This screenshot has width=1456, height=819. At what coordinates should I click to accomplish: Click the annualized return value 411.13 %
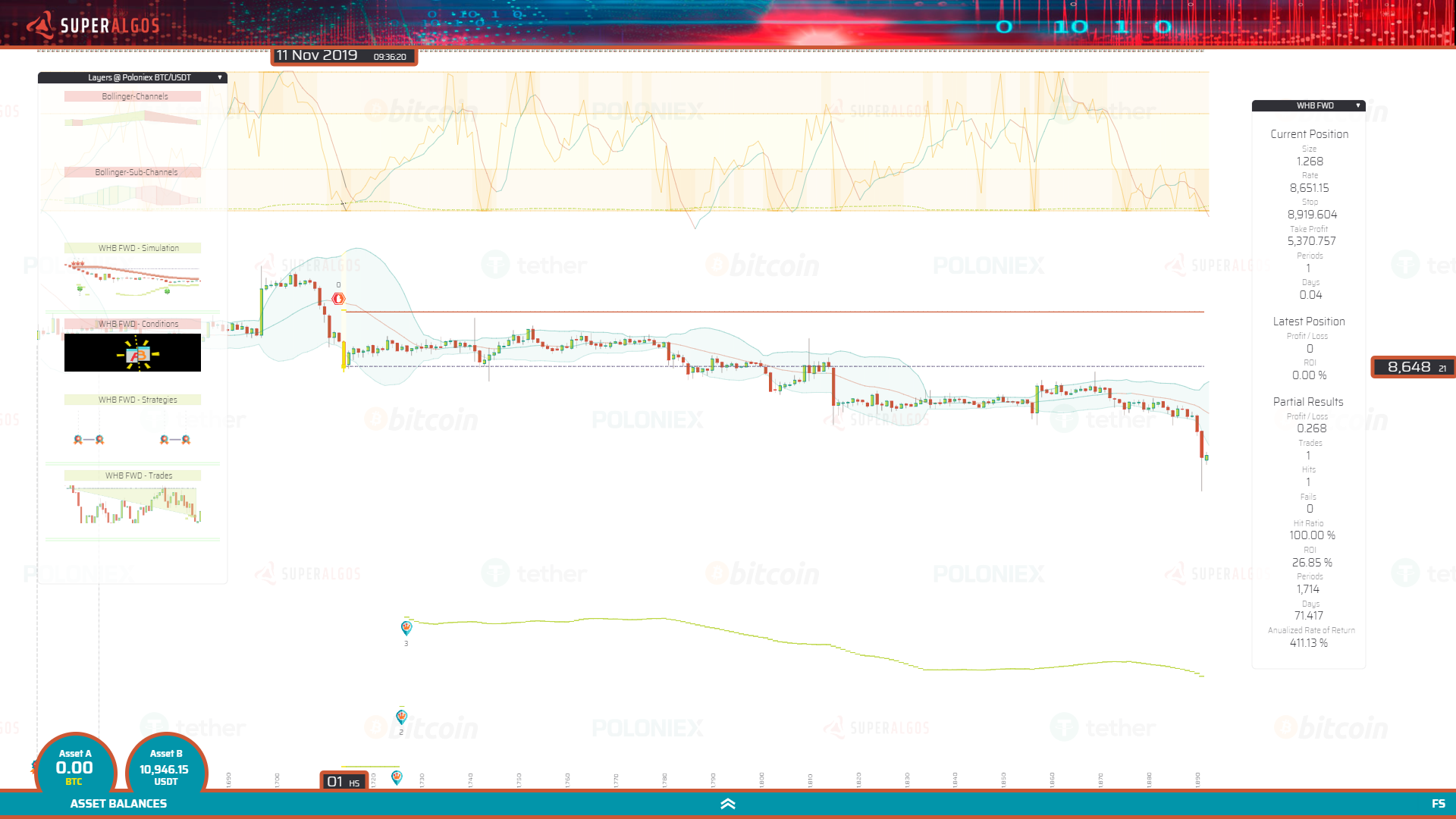pyautogui.click(x=1309, y=643)
